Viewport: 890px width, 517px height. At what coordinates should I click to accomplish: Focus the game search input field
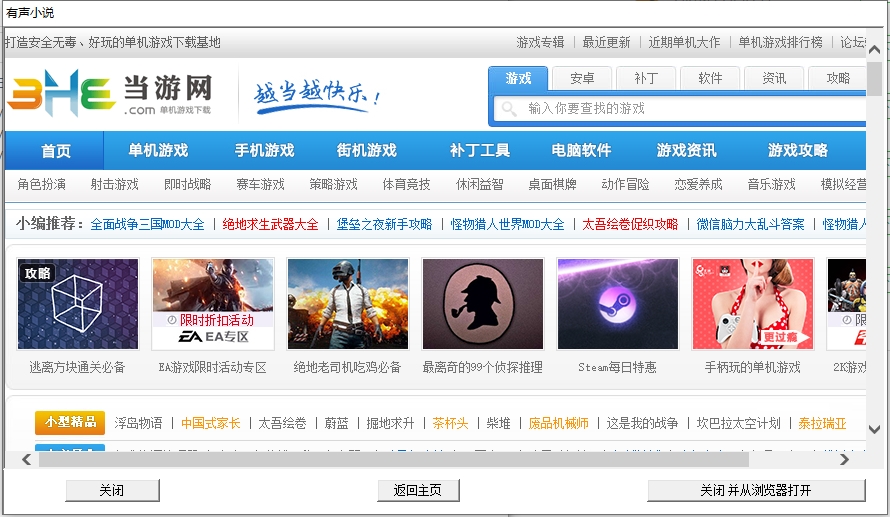click(690, 108)
